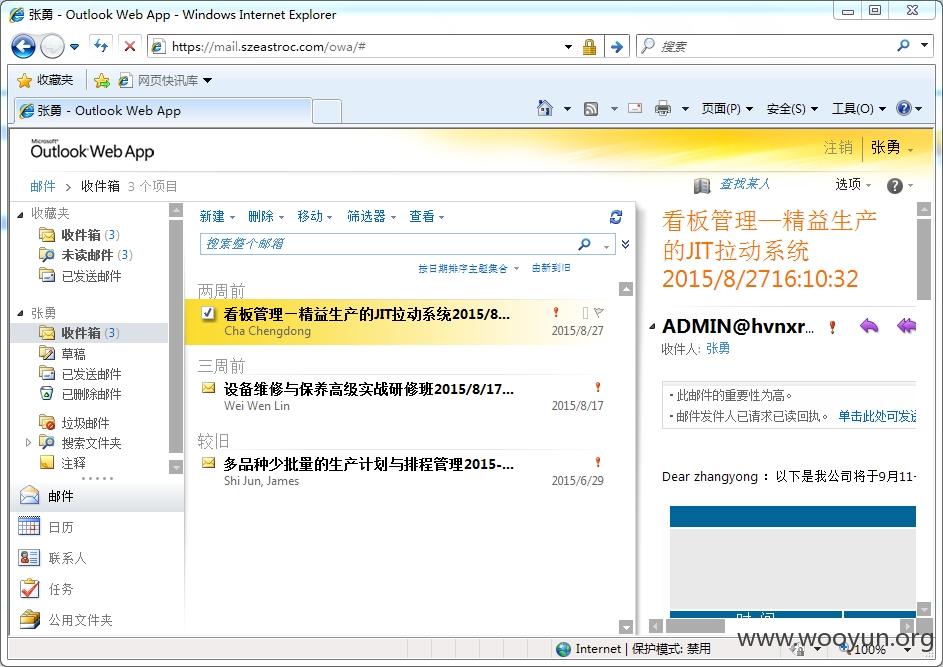Open the 移动 dropdown menu
Screen dimensions: 943x667
coord(315,217)
